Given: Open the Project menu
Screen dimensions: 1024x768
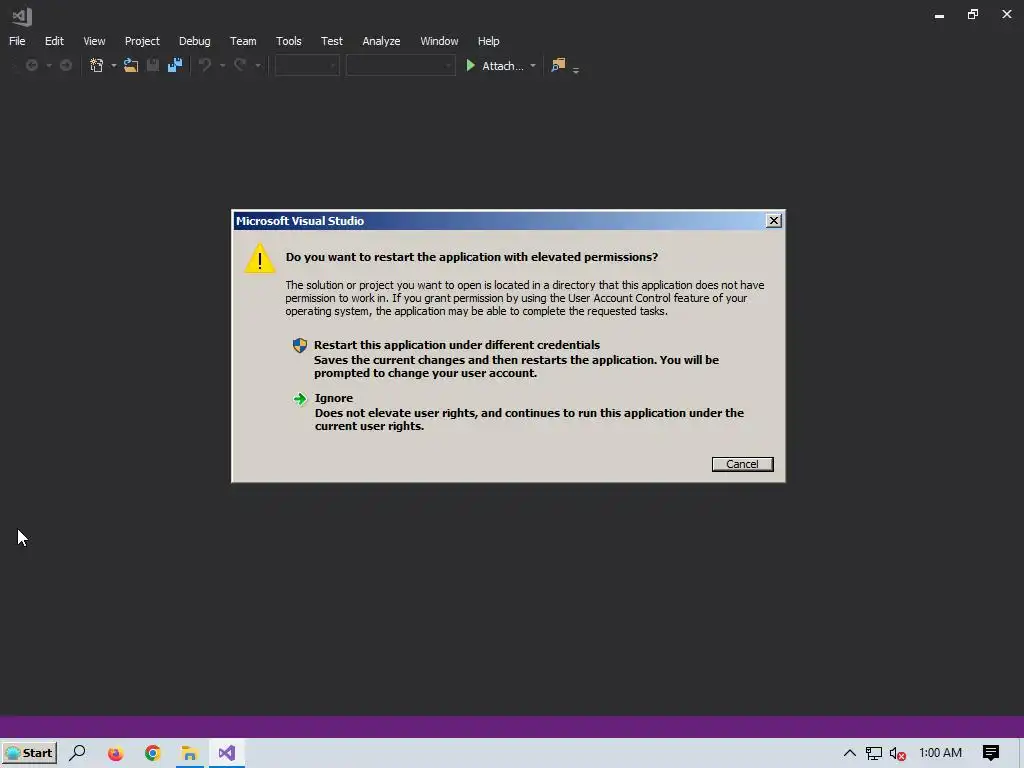Looking at the screenshot, I should pyautogui.click(x=142, y=41).
